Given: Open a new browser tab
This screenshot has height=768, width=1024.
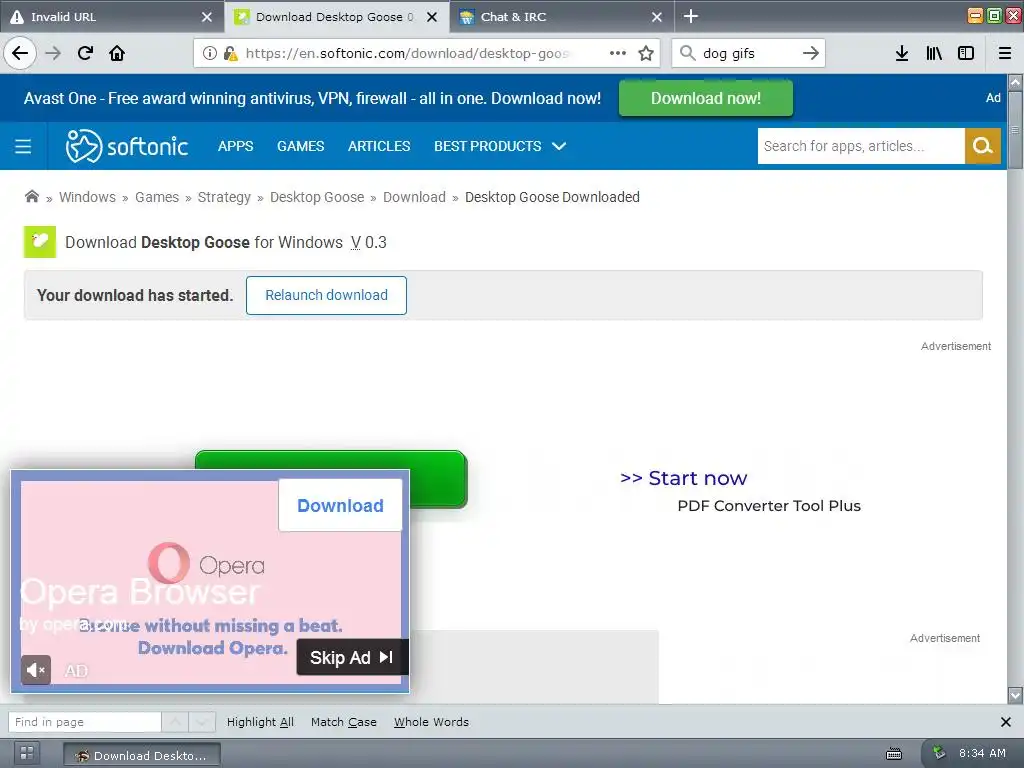Looking at the screenshot, I should coord(690,16).
